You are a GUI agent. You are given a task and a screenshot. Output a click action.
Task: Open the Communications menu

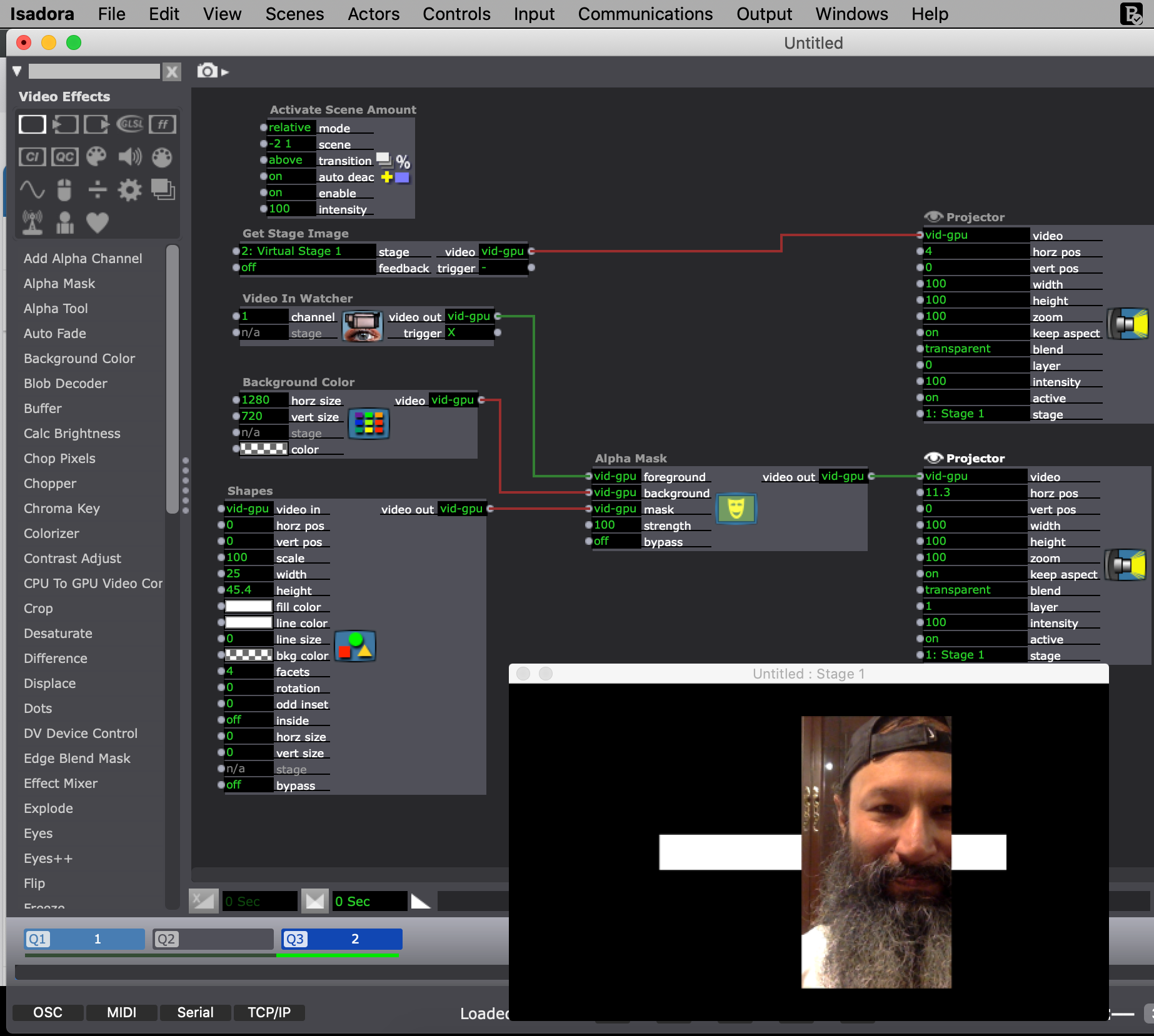[645, 14]
